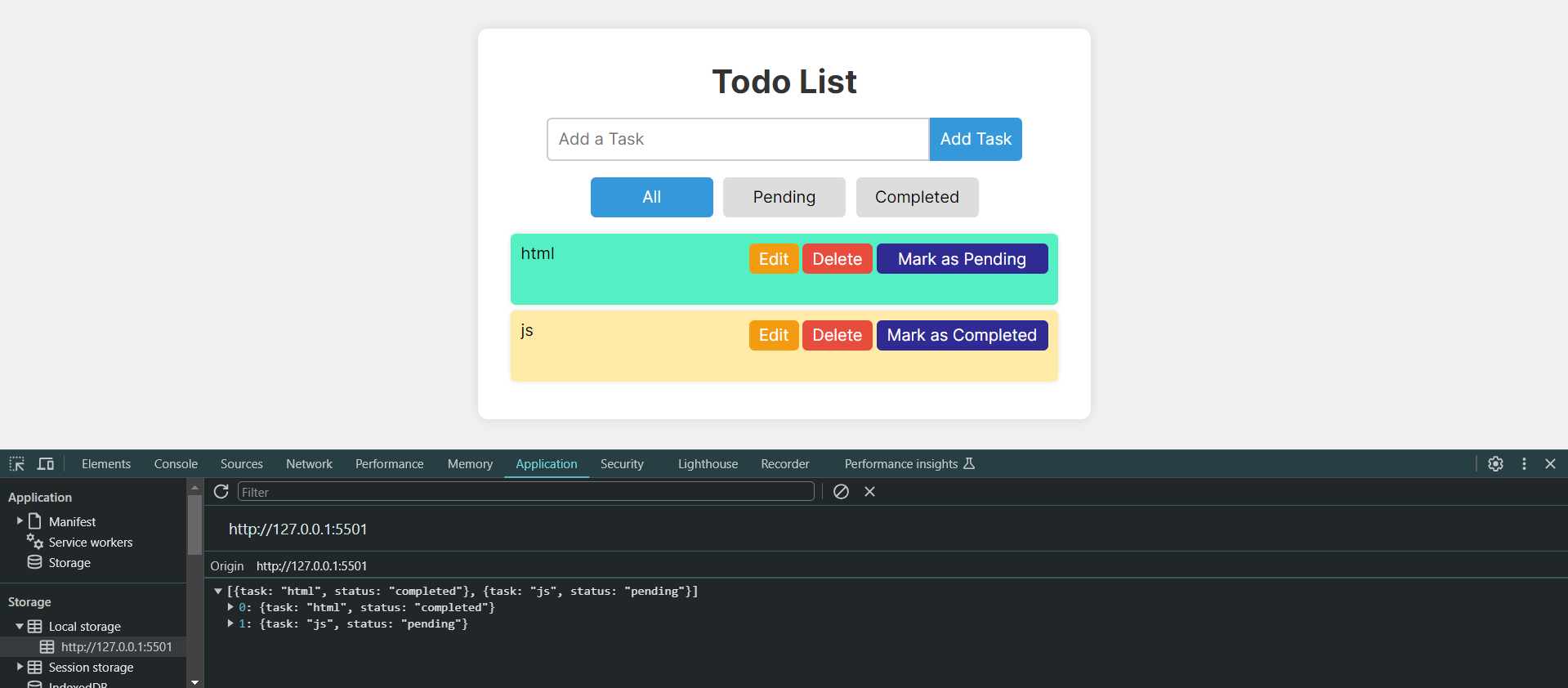The height and width of the screenshot is (688, 1568).
Task: Open the Security tab
Action: click(622, 464)
